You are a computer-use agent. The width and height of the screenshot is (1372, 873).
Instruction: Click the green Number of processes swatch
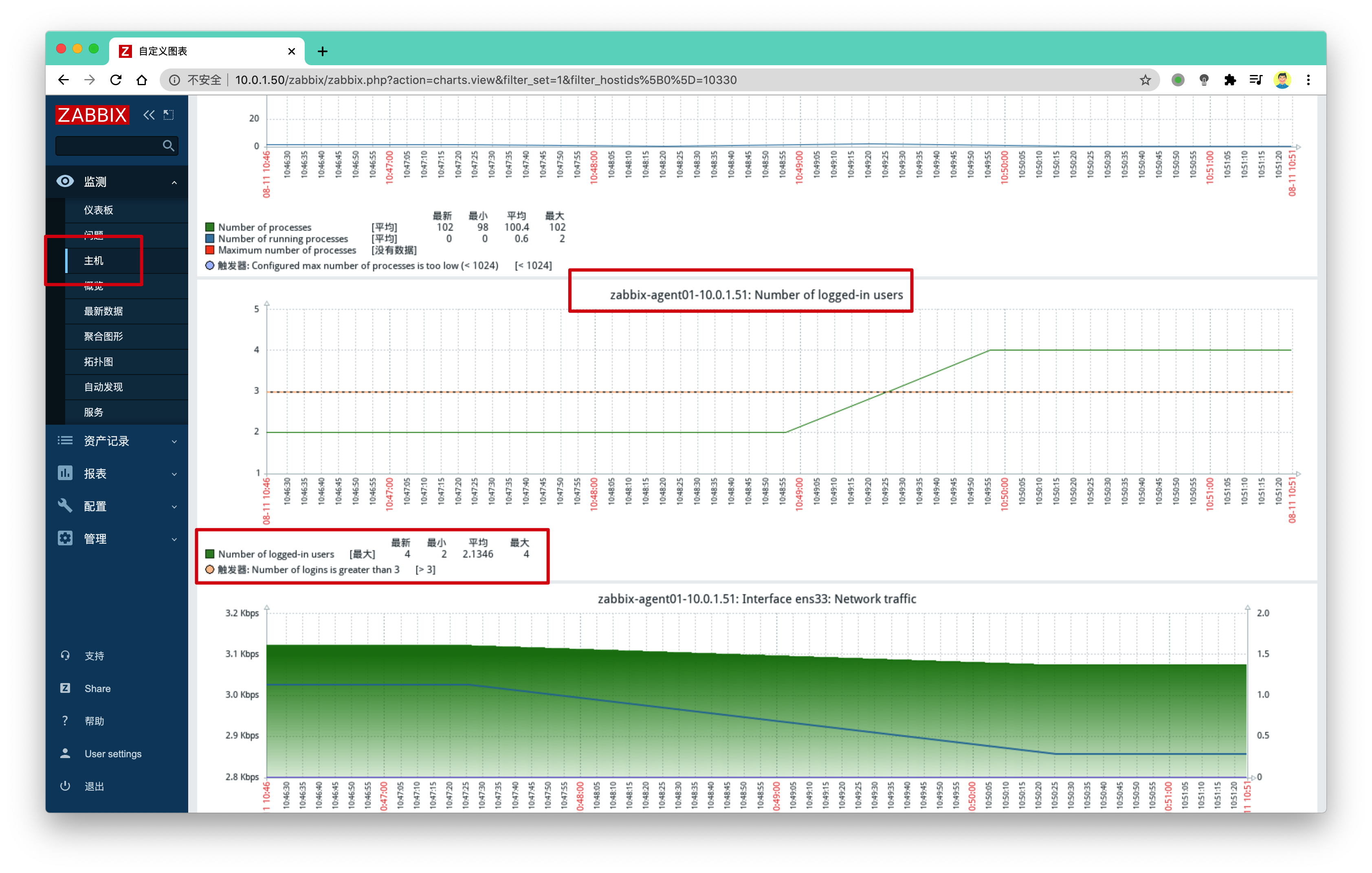(x=210, y=227)
